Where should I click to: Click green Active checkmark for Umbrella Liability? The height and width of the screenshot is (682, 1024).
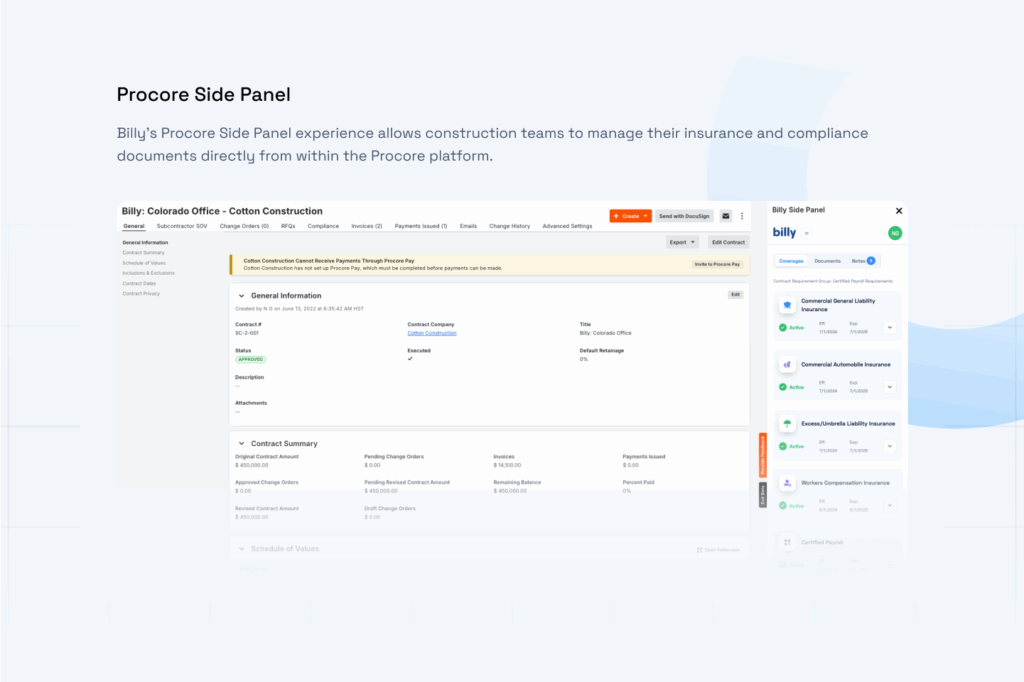click(x=782, y=447)
